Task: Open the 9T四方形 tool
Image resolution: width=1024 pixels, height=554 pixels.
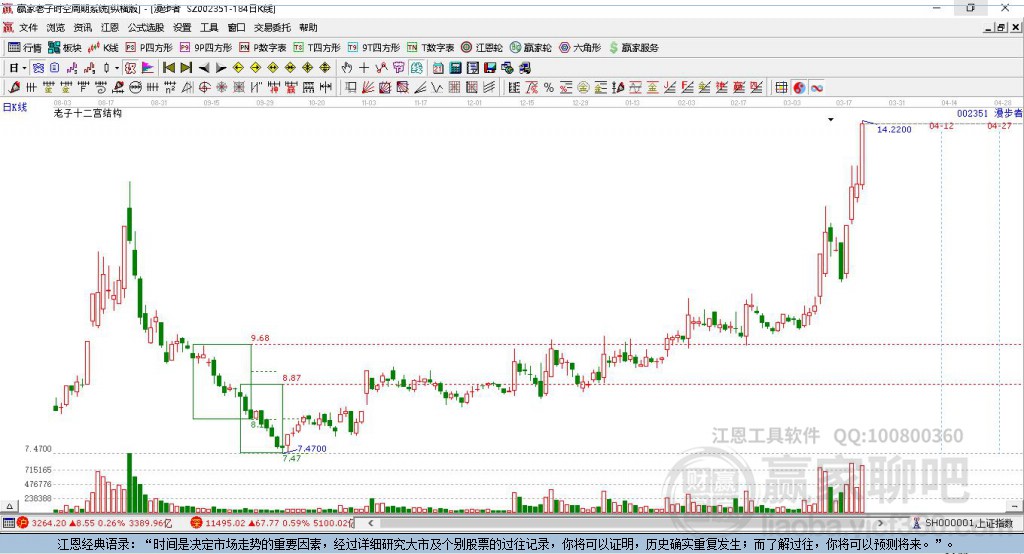Action: pos(374,48)
